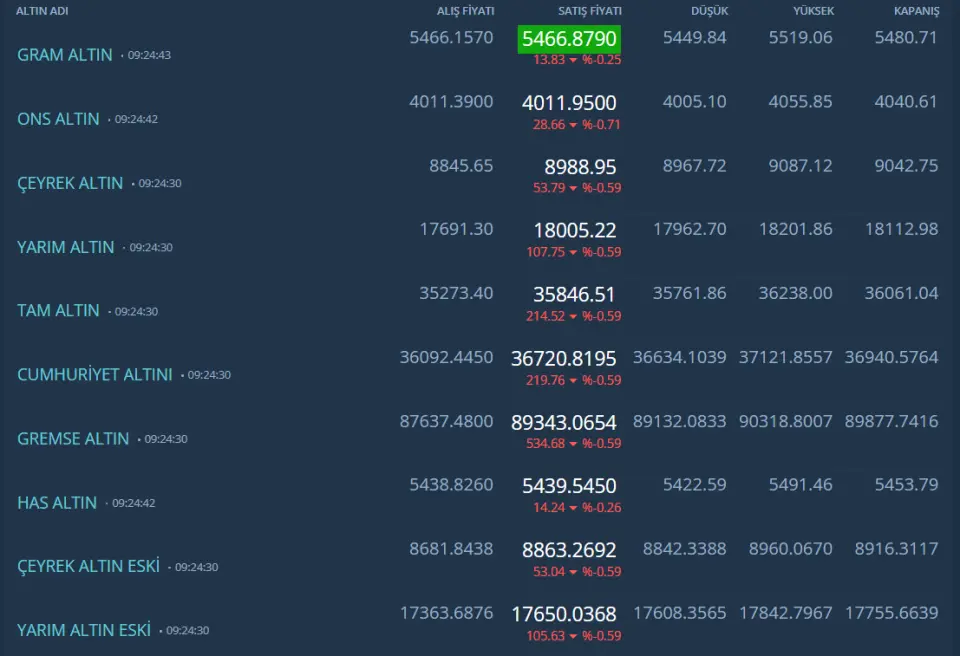This screenshot has width=960, height=656.
Task: Open TAM ALTIN details
Action: tap(58, 311)
